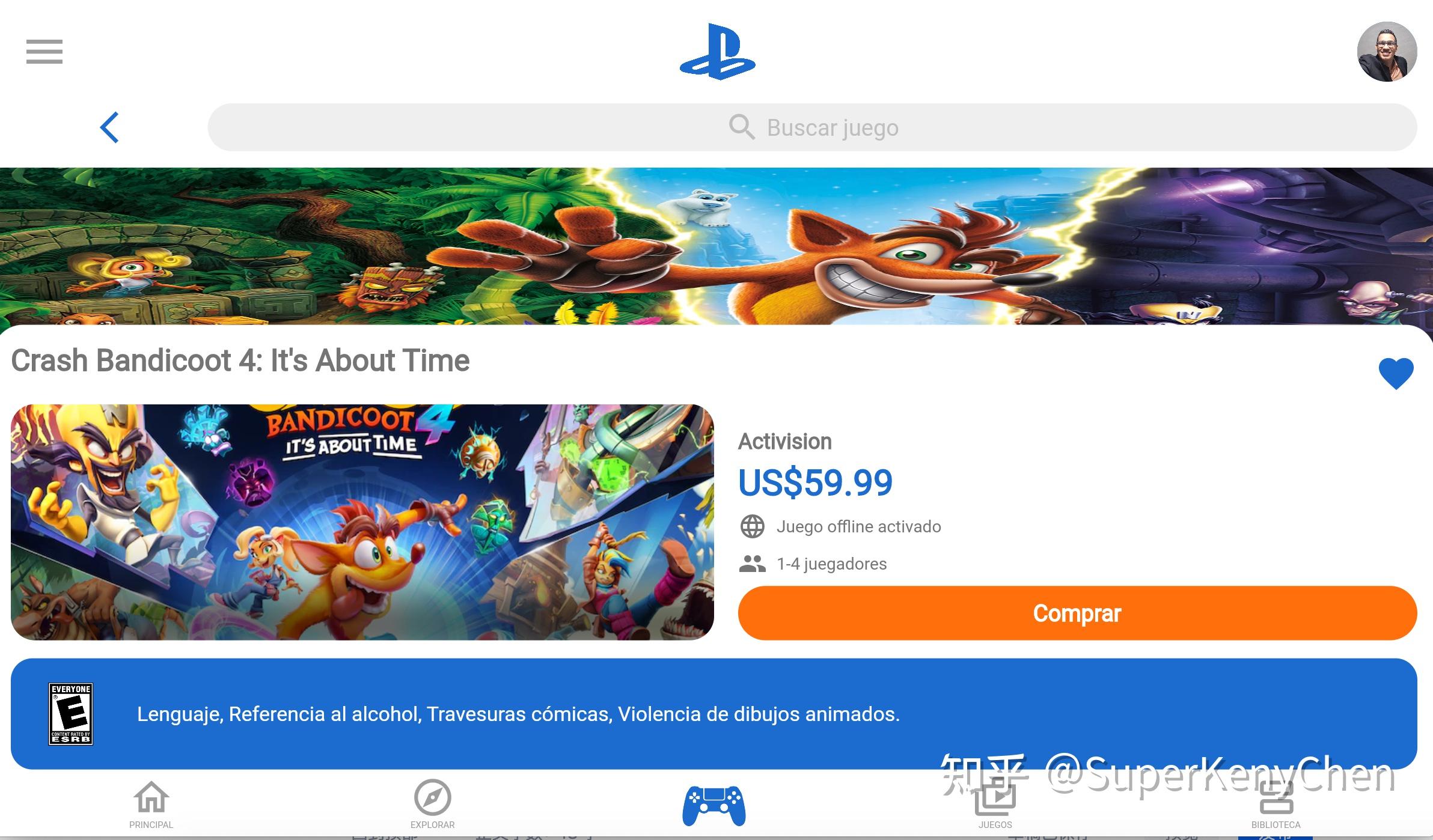Open the Principal home tab
Screen dimensions: 1433x840
coord(151,805)
